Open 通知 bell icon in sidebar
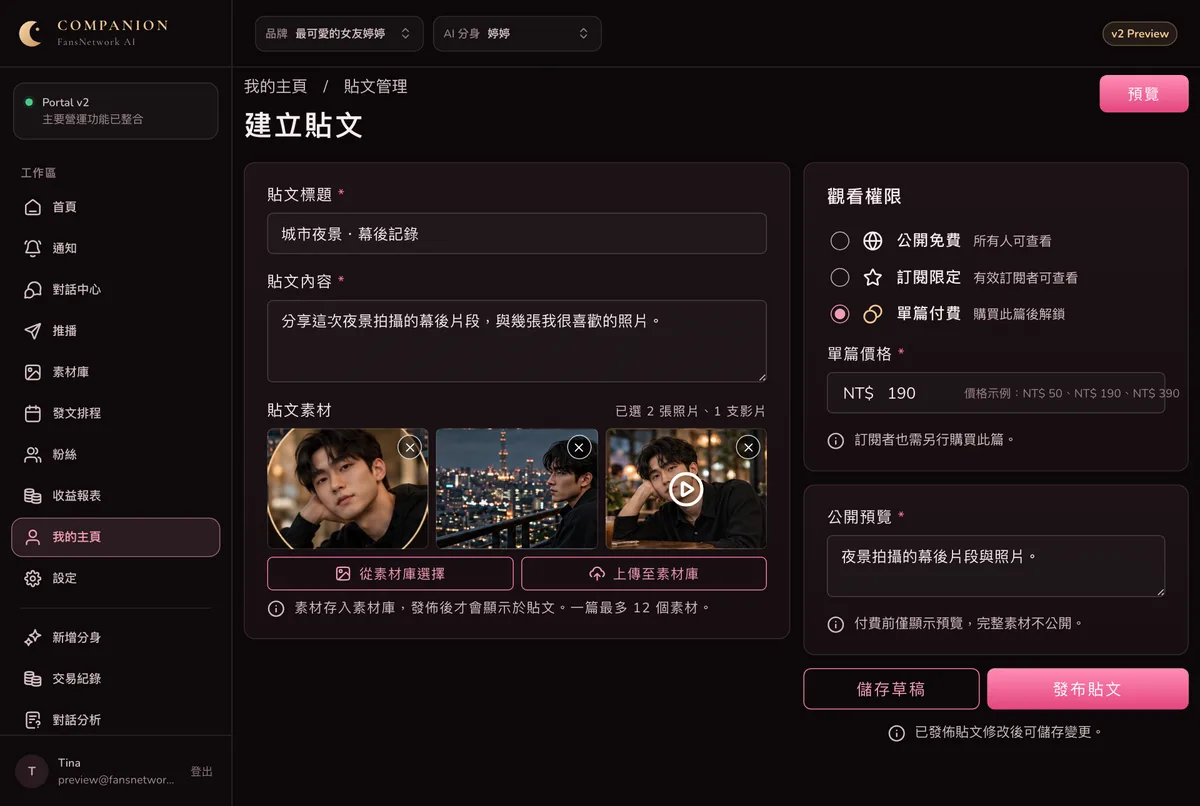This screenshot has width=1200, height=806. coord(33,248)
